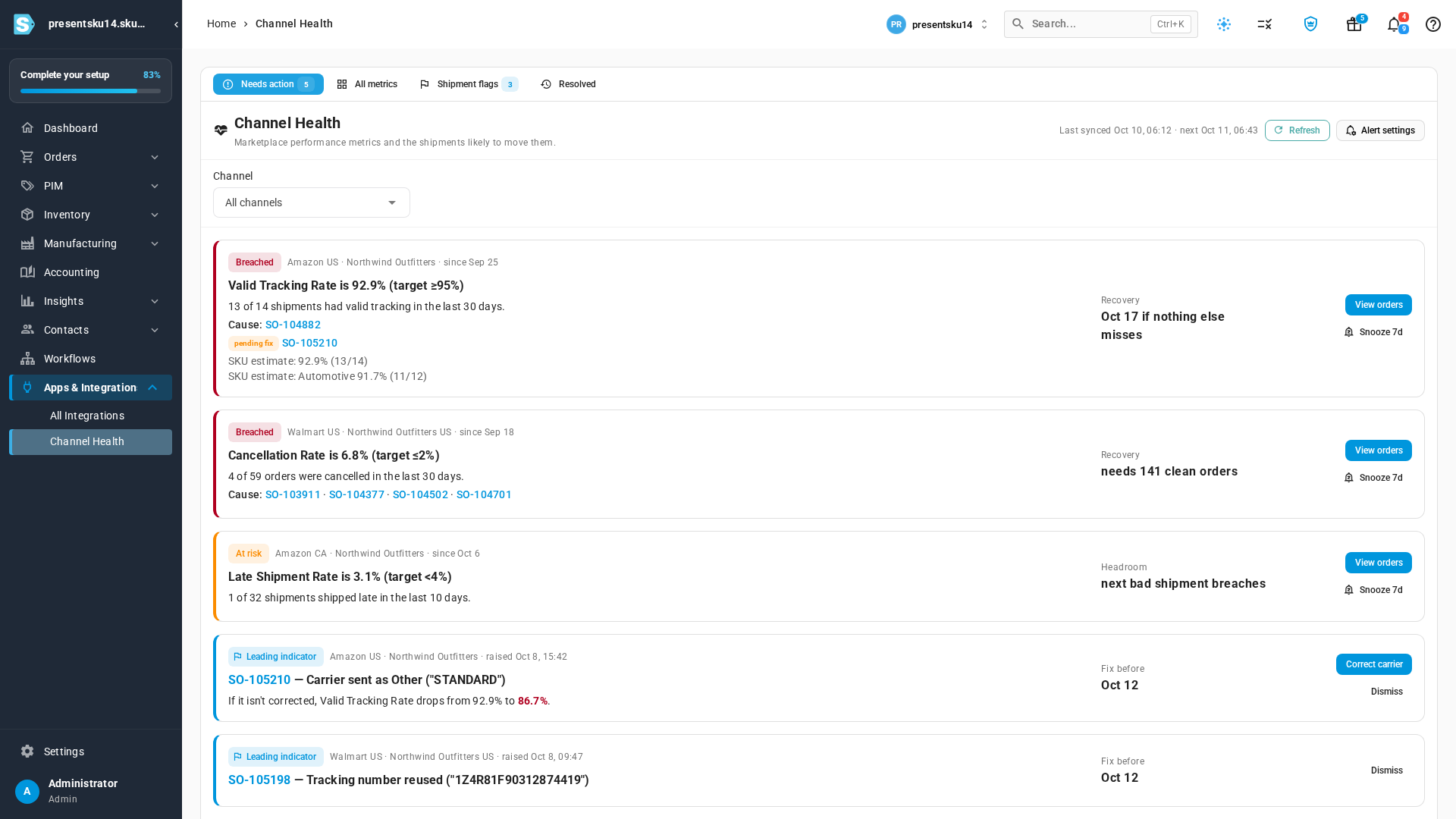Collapse the sidebar with the arrow icon

(176, 24)
